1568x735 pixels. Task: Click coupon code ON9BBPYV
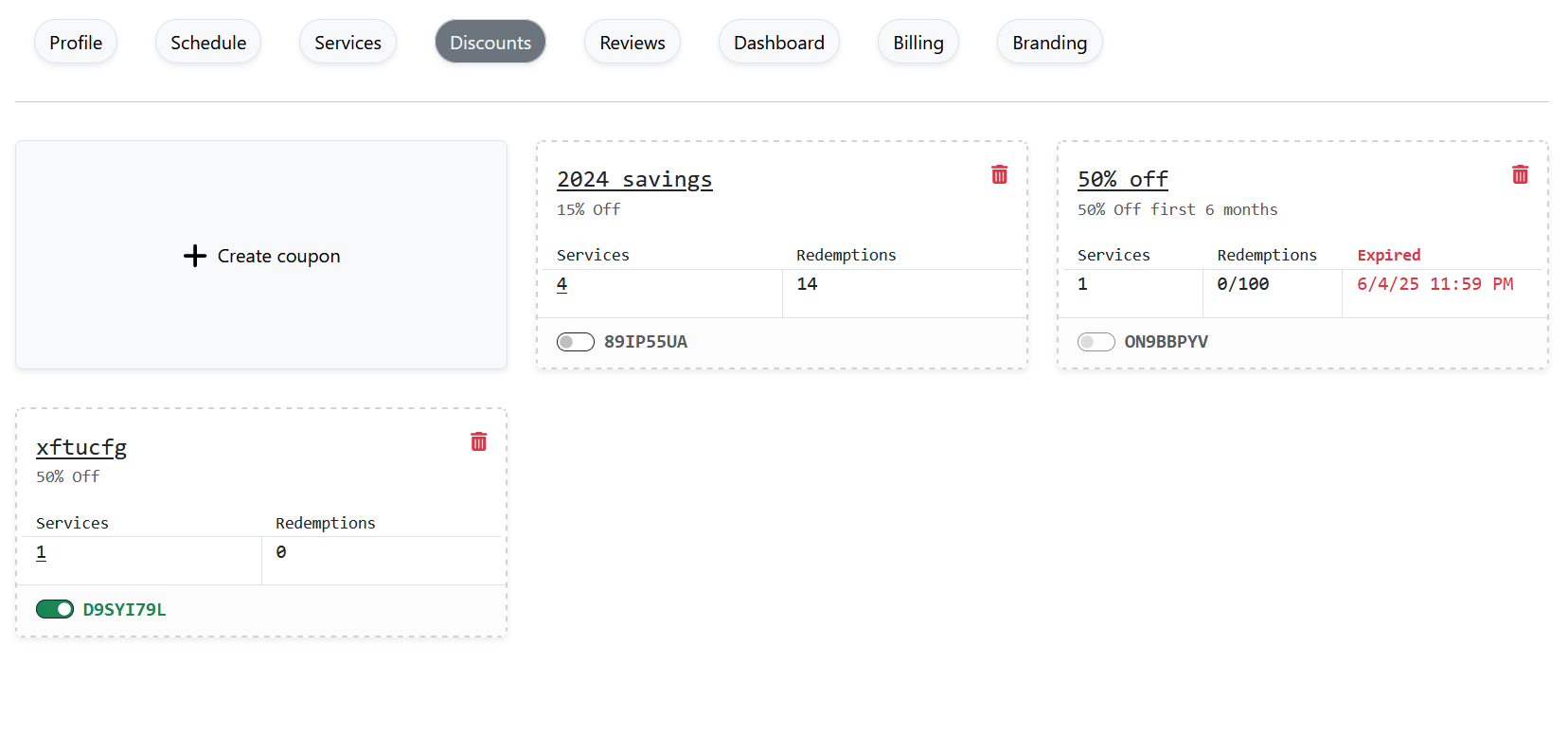click(1167, 342)
